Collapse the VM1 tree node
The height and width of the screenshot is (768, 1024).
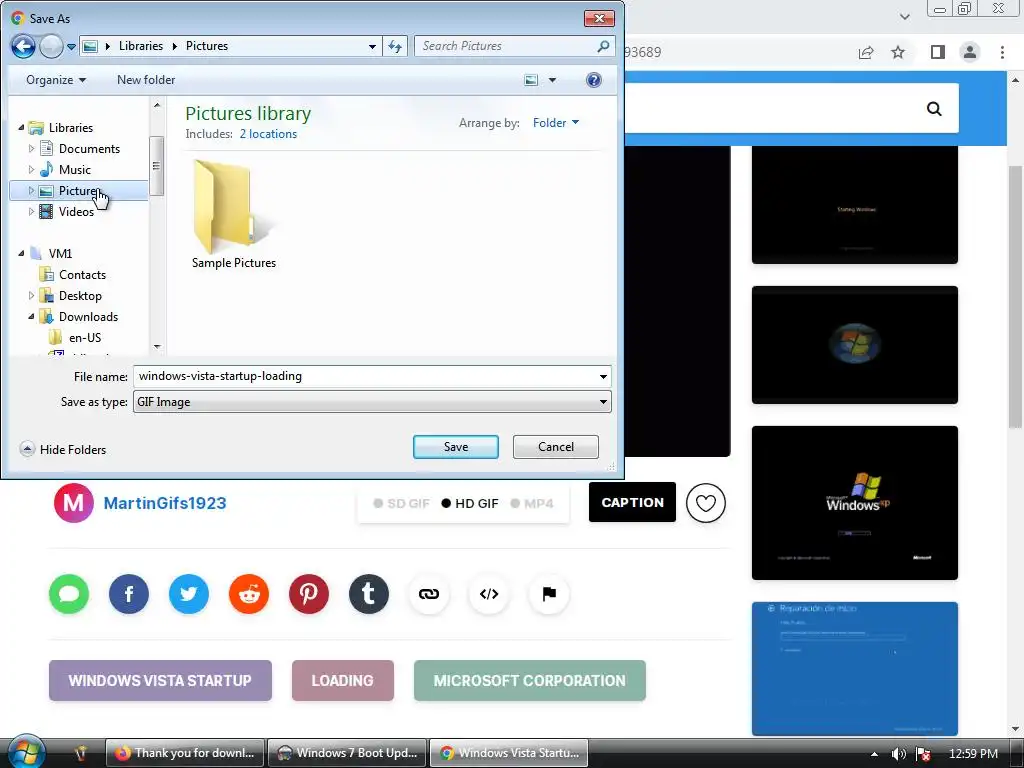pos(21,253)
